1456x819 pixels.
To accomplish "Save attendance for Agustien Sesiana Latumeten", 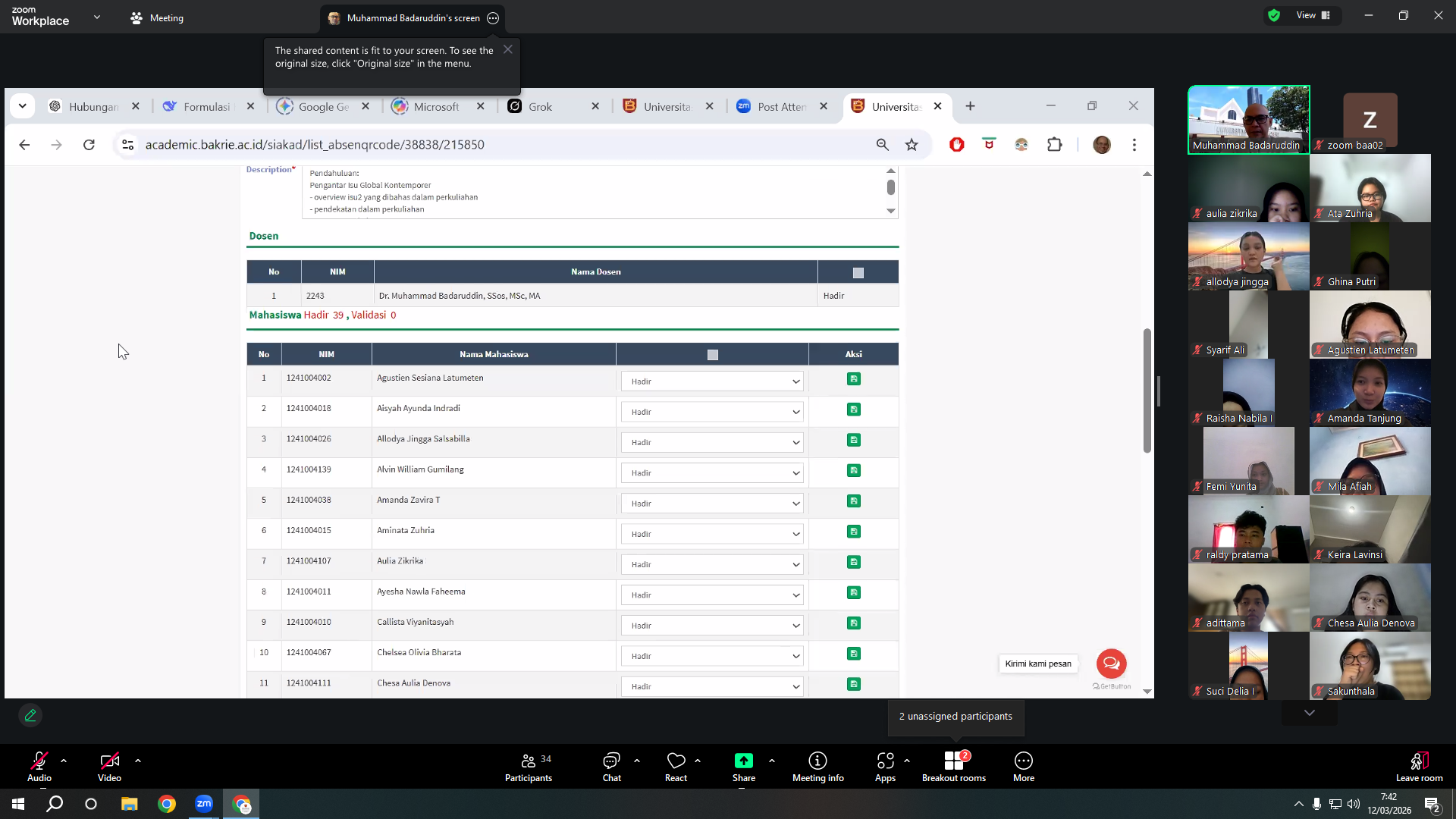I will coord(854,379).
